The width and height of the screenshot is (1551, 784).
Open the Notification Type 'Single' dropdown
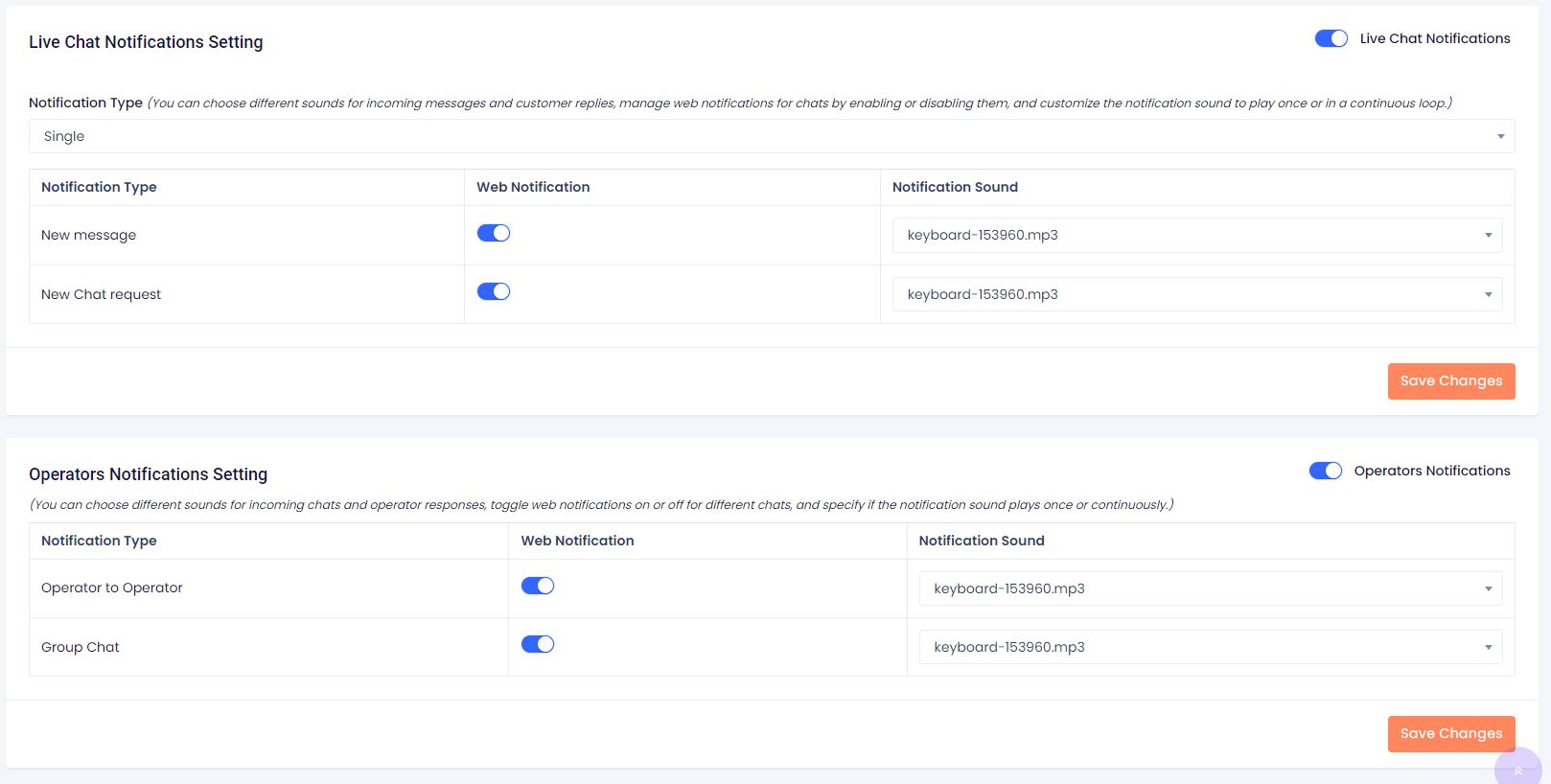[x=771, y=136]
